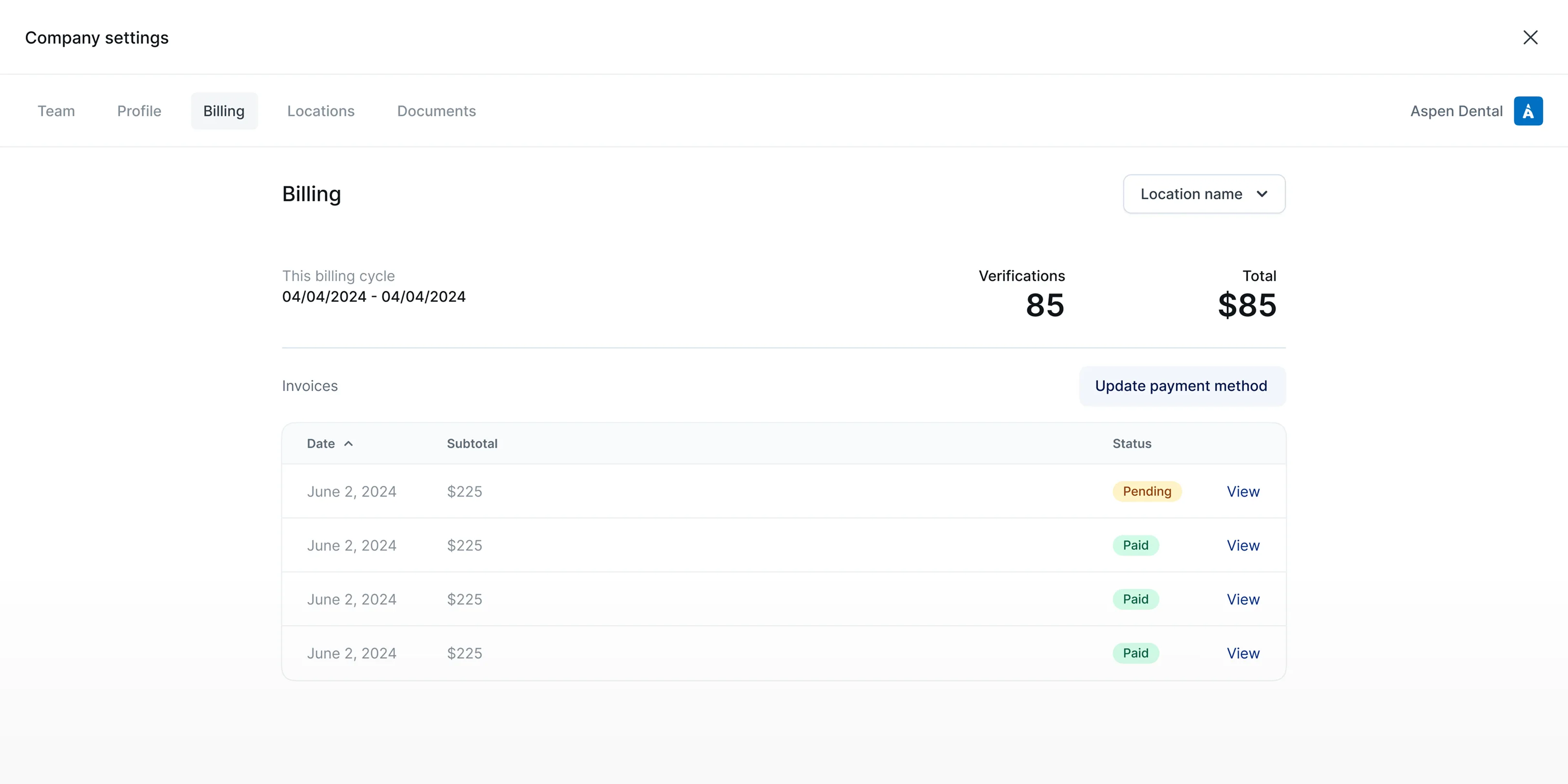Click the Pending status badge
Image resolution: width=1568 pixels, height=784 pixels.
pos(1147,491)
